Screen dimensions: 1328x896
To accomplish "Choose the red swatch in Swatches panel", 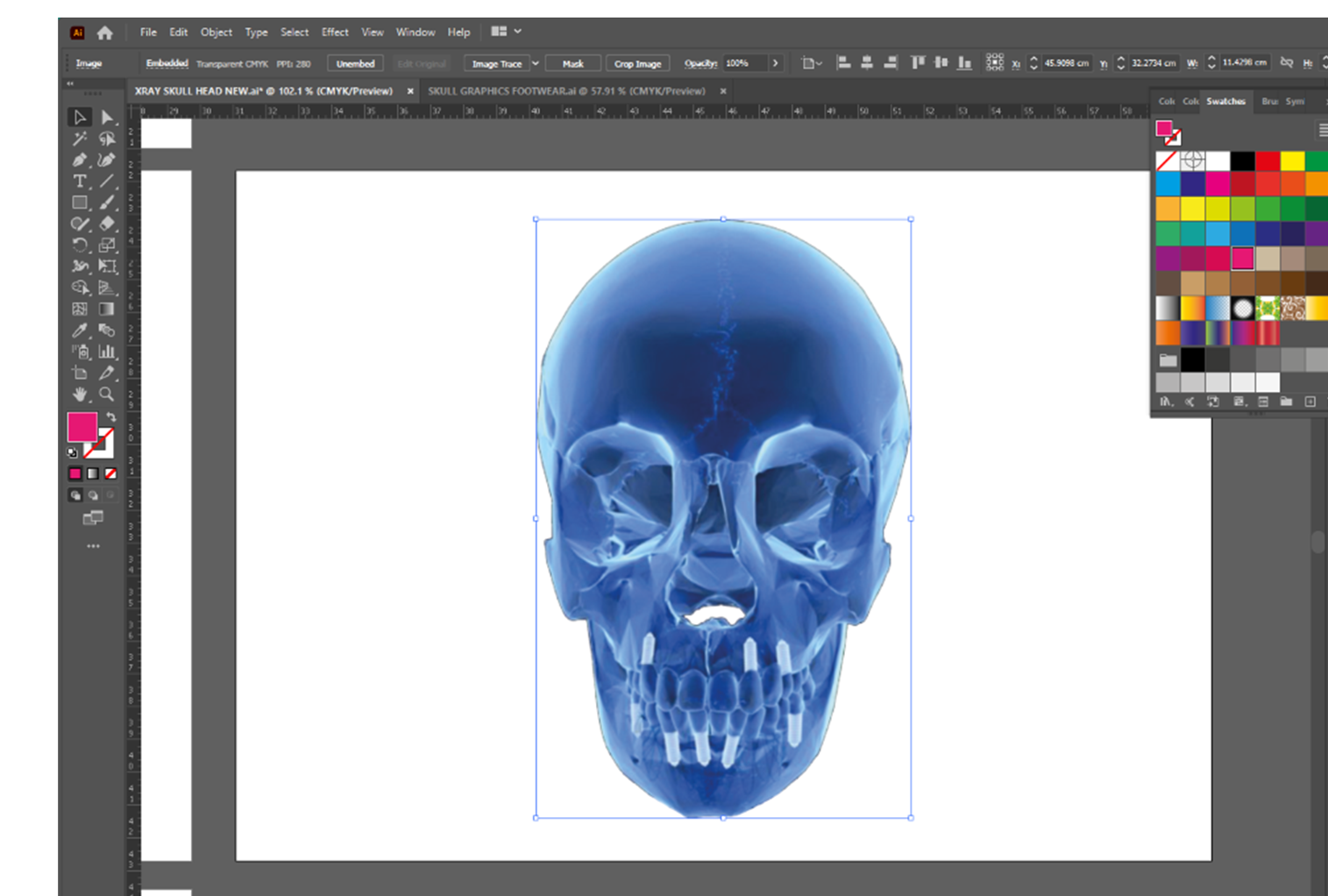I will (x=1267, y=161).
